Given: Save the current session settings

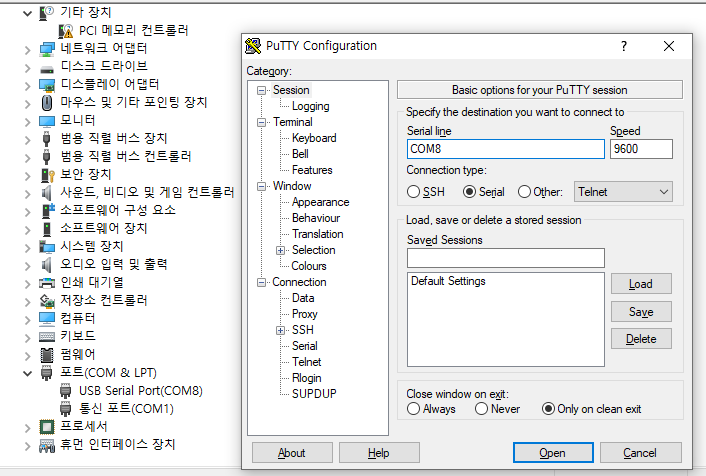Looking at the screenshot, I should [x=641, y=312].
